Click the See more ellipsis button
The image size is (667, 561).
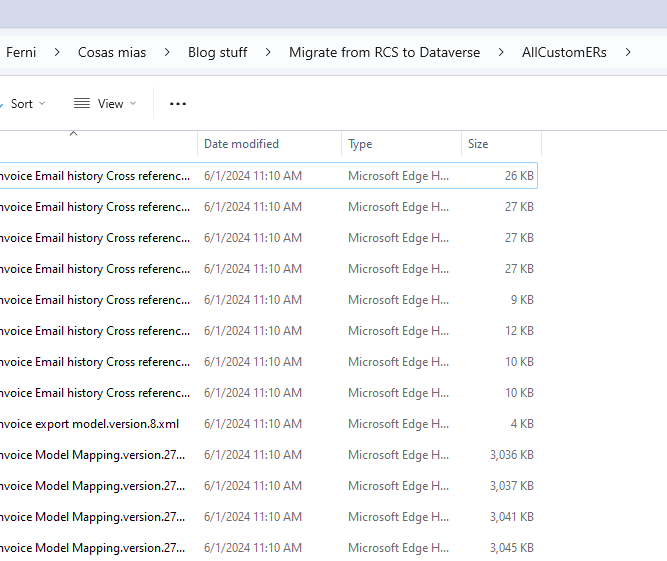pos(178,104)
